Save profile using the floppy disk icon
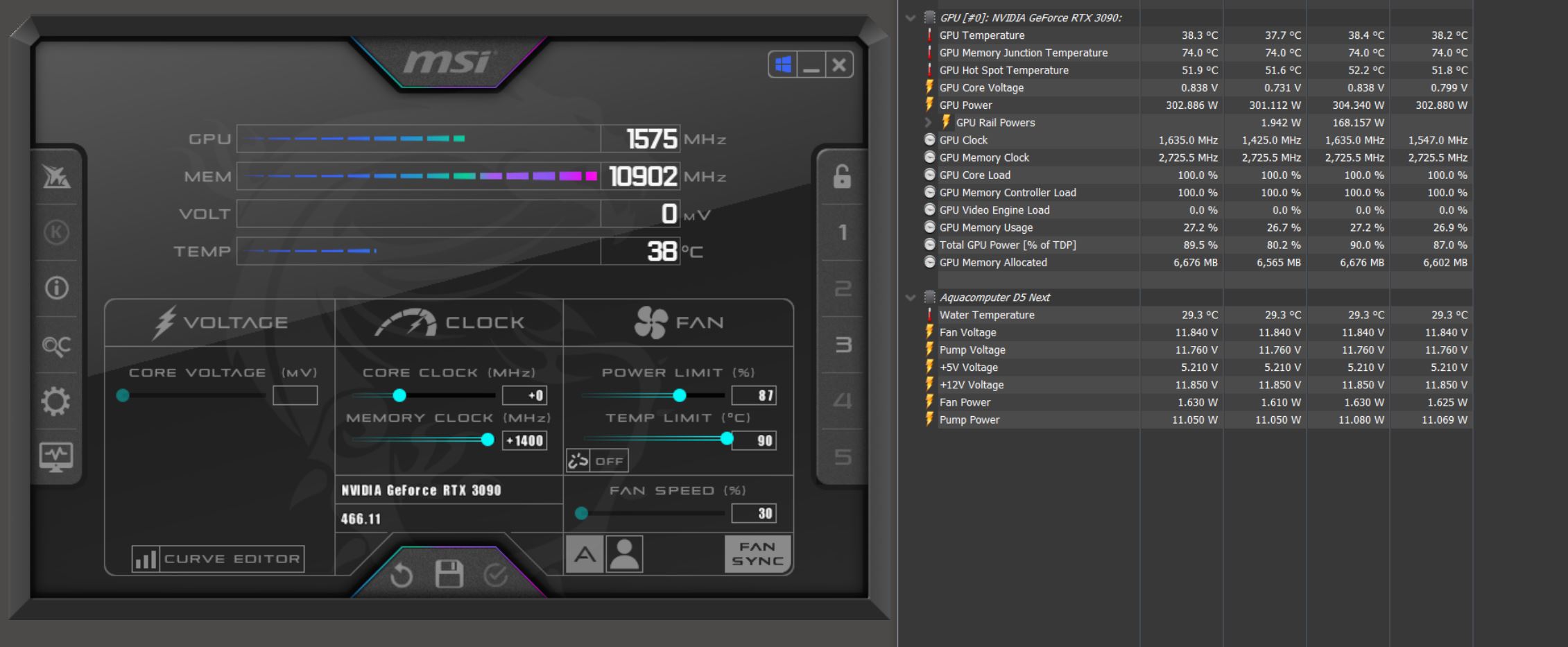This screenshot has height=647, width=1568. click(449, 574)
